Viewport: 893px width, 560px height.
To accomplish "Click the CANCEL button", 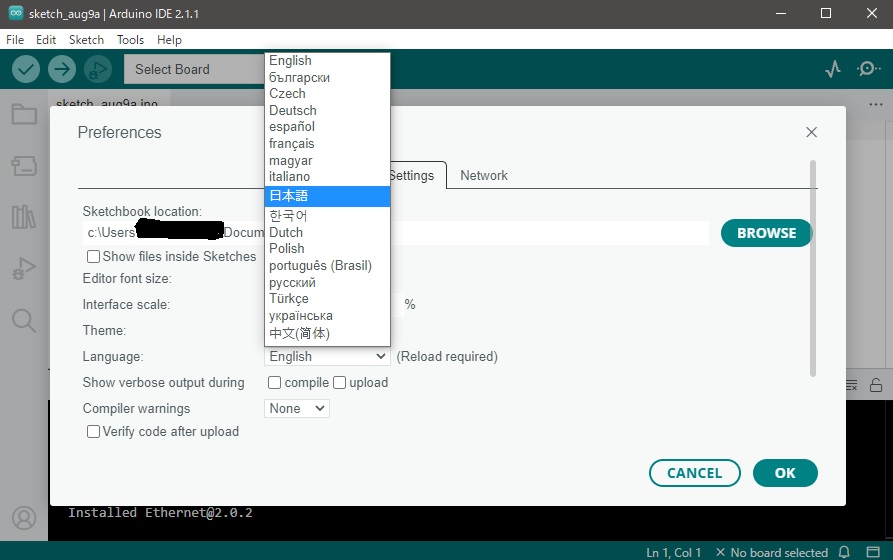I will (695, 473).
